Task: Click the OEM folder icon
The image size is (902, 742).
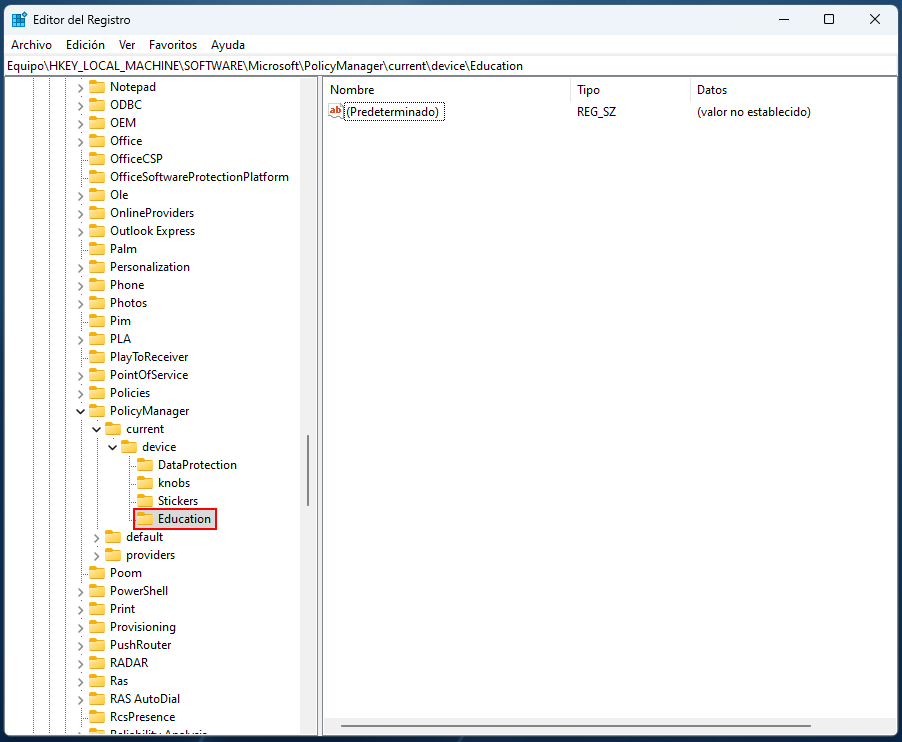Action: pos(97,123)
